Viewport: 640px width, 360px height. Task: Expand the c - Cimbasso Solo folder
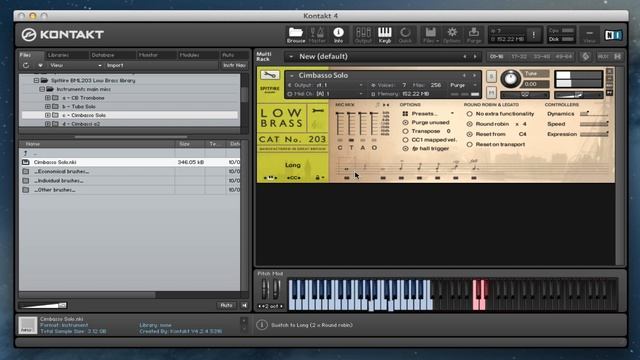pyautogui.click(x=47, y=115)
